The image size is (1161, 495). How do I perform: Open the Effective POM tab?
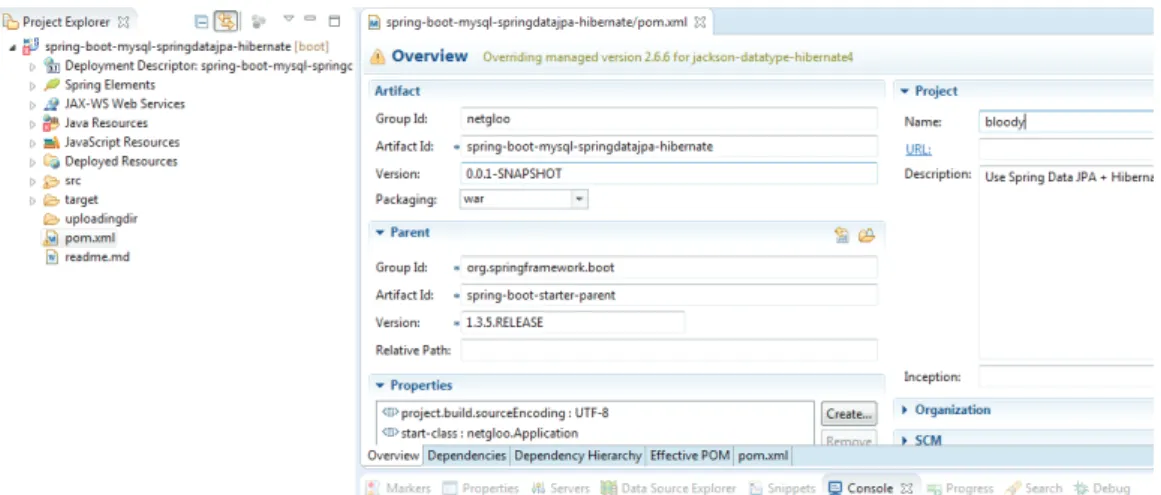point(689,456)
